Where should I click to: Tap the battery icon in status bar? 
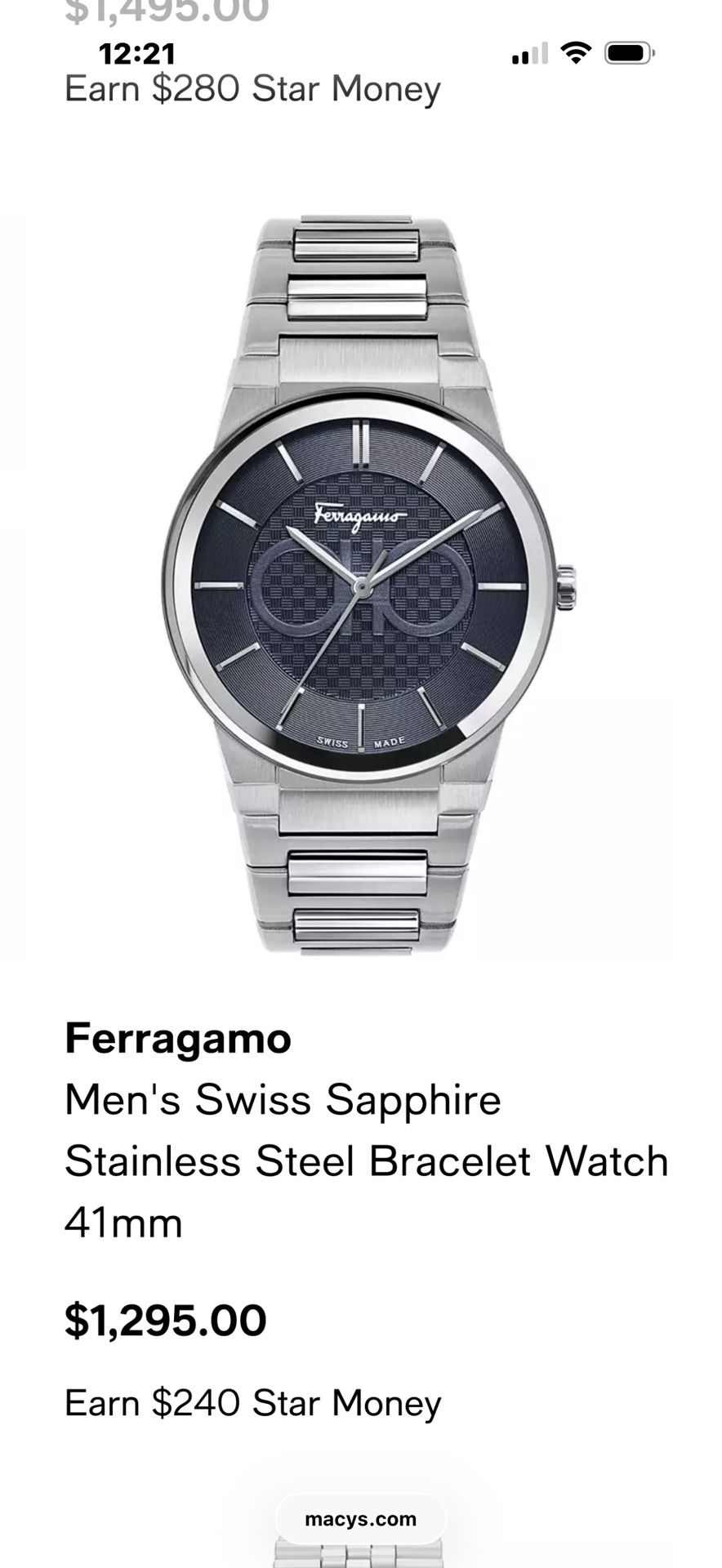click(x=629, y=54)
